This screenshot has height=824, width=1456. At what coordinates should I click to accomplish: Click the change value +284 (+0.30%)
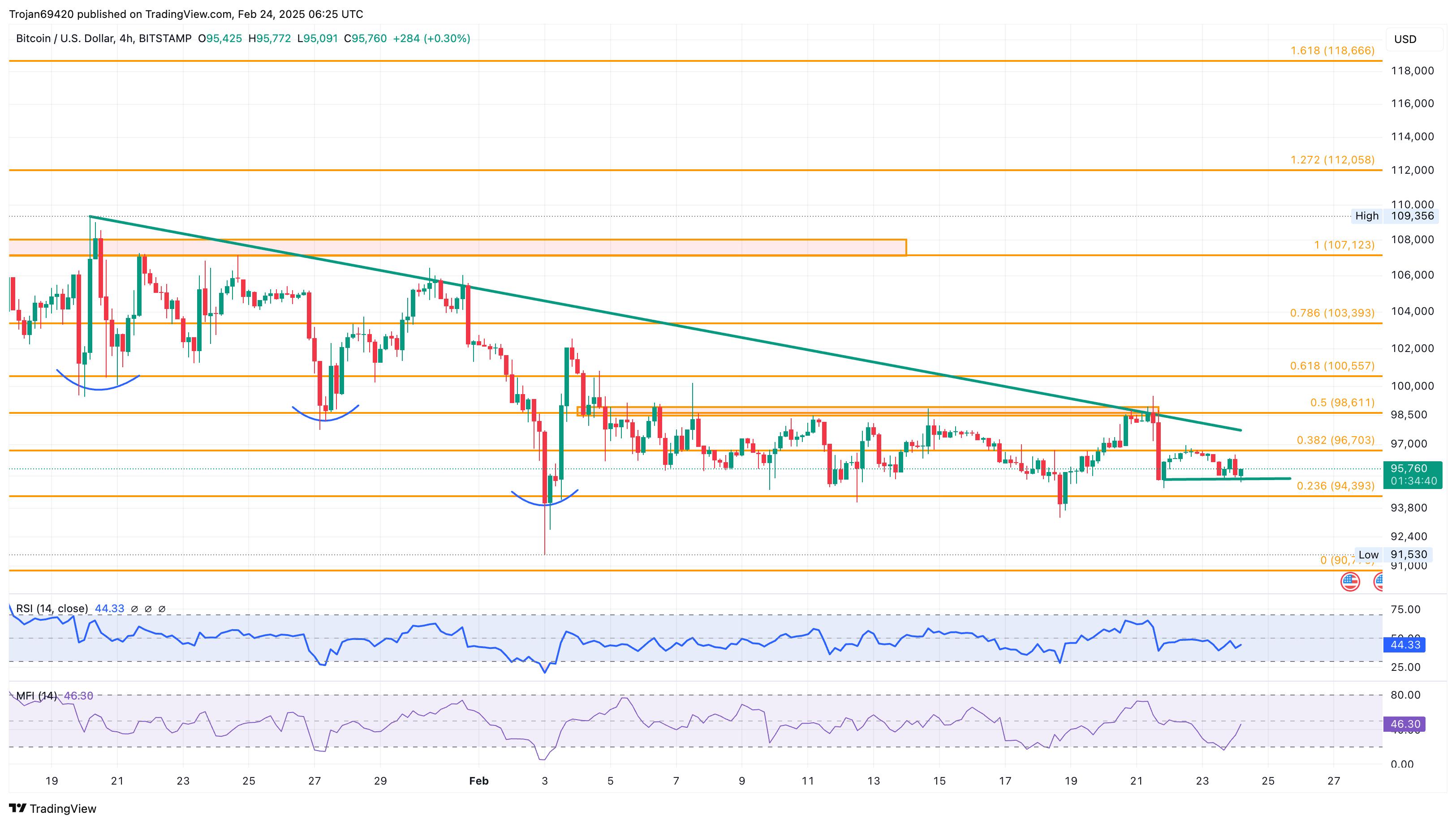click(431, 39)
